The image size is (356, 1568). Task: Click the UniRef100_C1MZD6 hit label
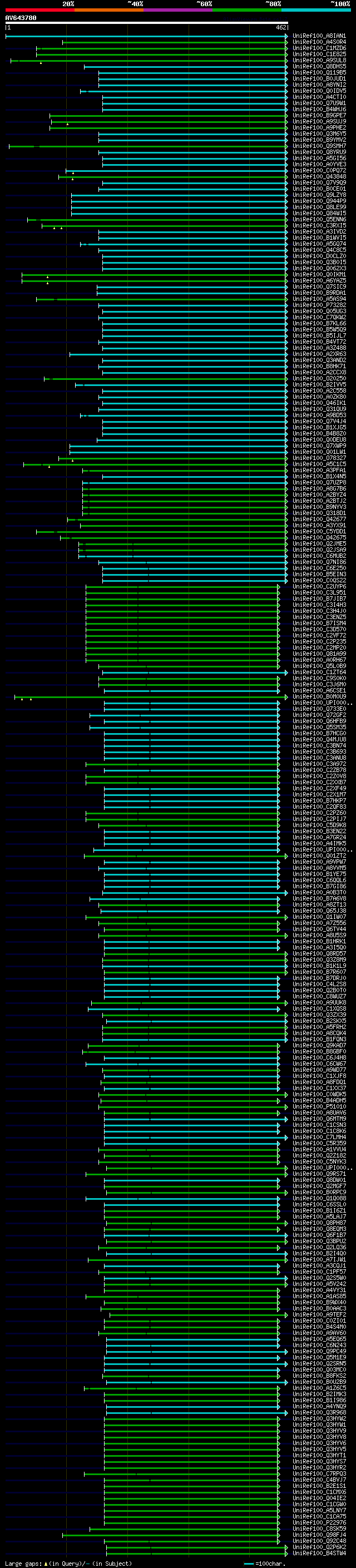319,48
